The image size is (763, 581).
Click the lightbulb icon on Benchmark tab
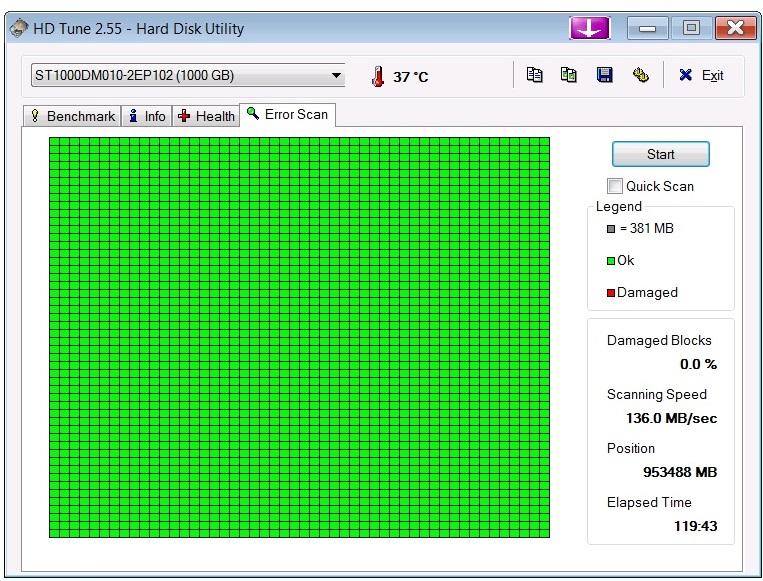click(x=35, y=116)
